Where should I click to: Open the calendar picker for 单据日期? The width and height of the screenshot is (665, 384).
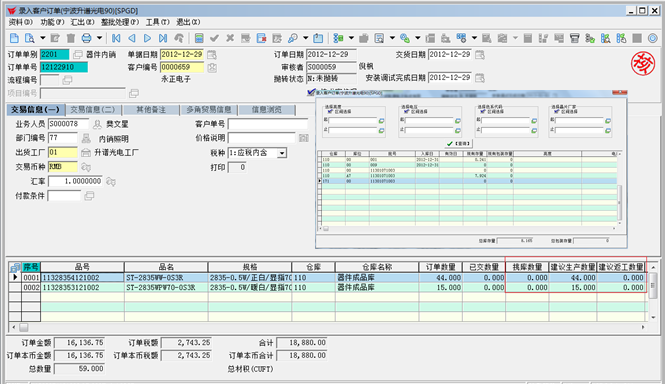click(x=212, y=55)
